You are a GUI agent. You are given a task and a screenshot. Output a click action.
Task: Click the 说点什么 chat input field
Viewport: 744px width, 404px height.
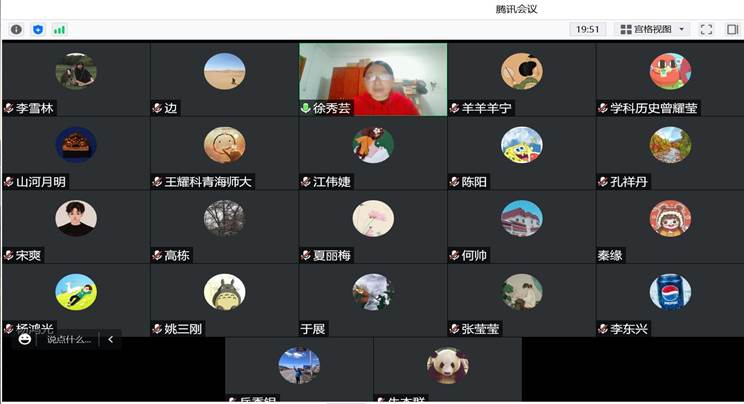pyautogui.click(x=68, y=339)
